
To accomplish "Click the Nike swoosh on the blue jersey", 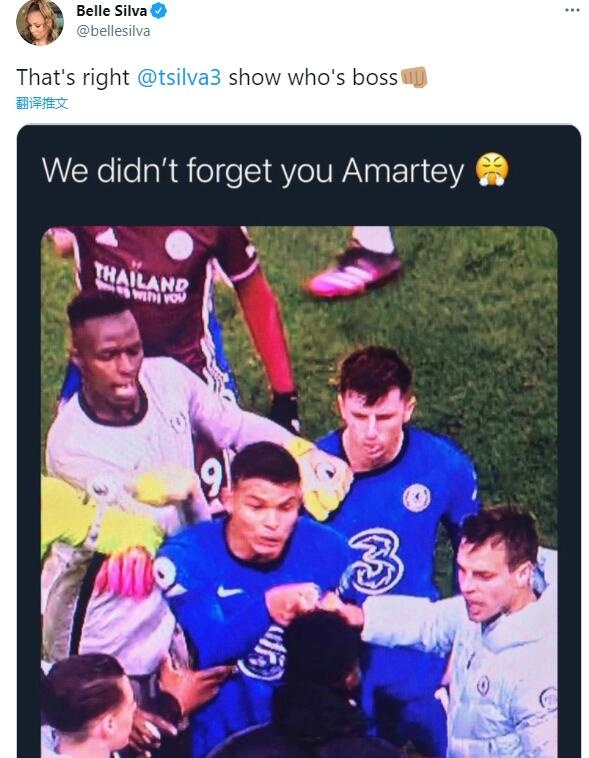I will (x=229, y=591).
